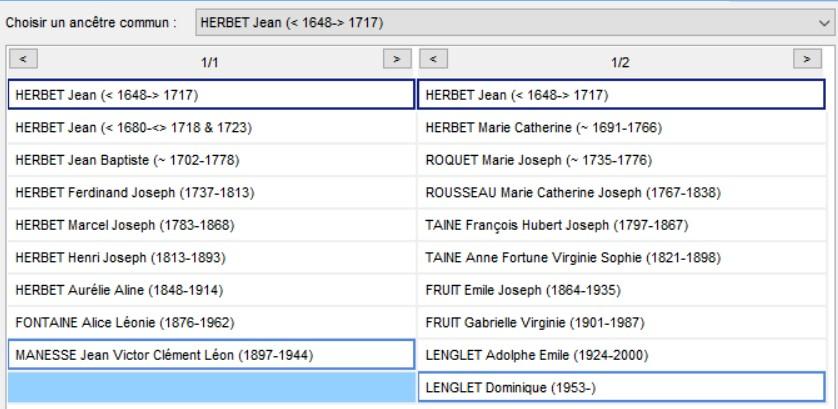
Task: Select HERBET Jean (< 1648-> 1717) in left column
Action: tap(212, 95)
